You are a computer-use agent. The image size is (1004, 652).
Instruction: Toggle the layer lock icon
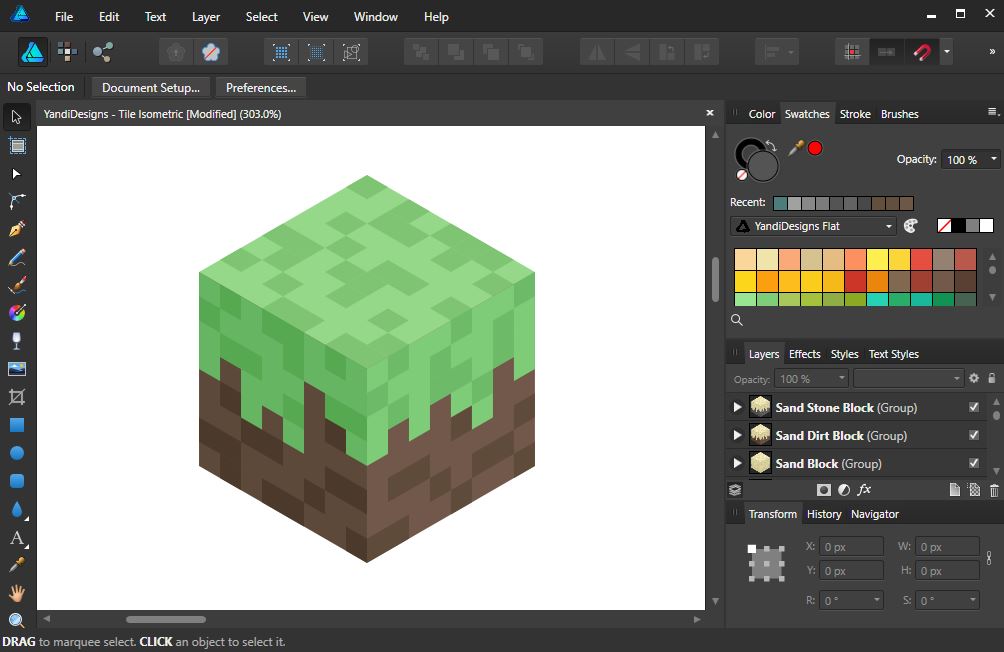coord(992,379)
